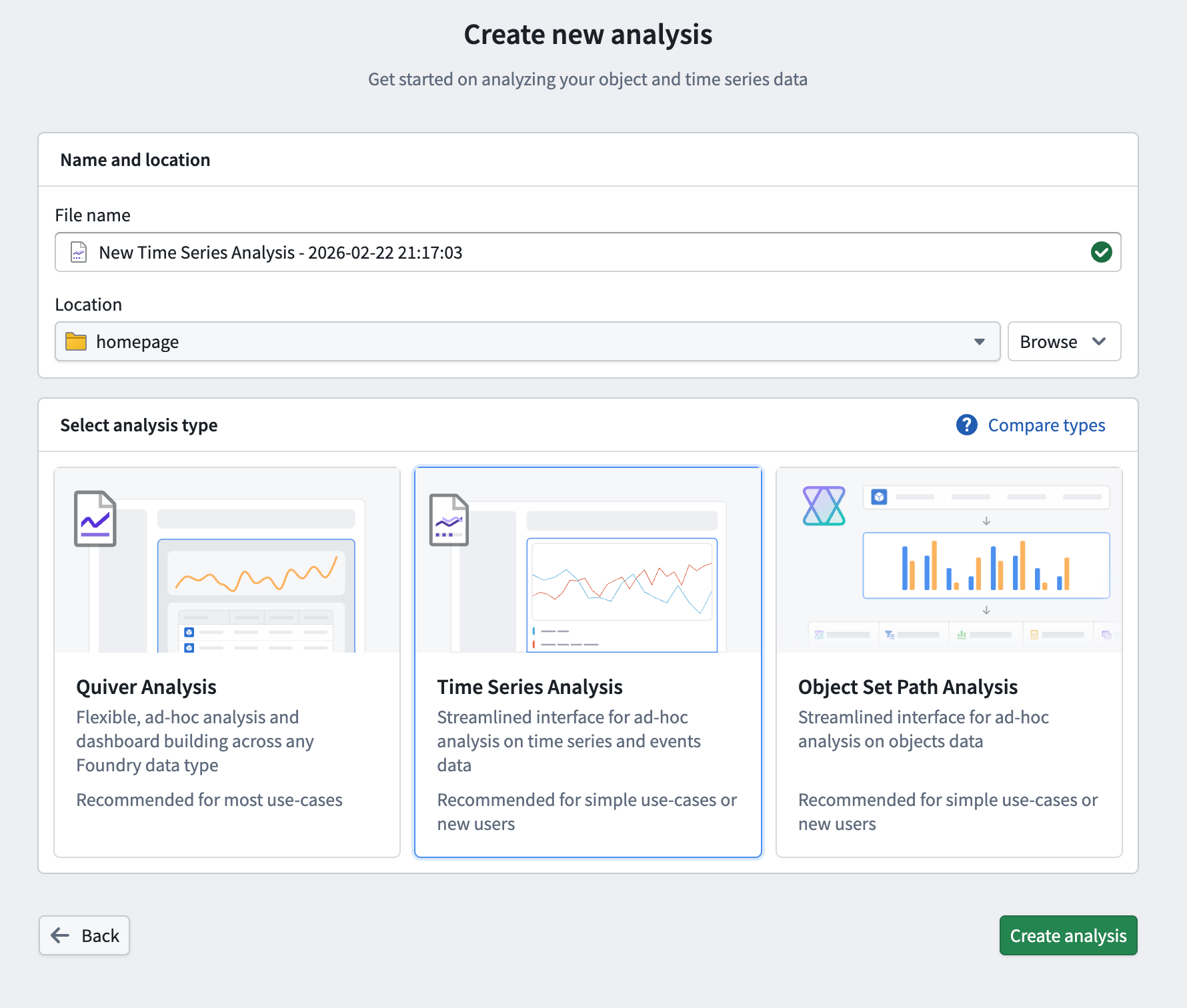Click the Create analysis button

pyautogui.click(x=1068, y=935)
